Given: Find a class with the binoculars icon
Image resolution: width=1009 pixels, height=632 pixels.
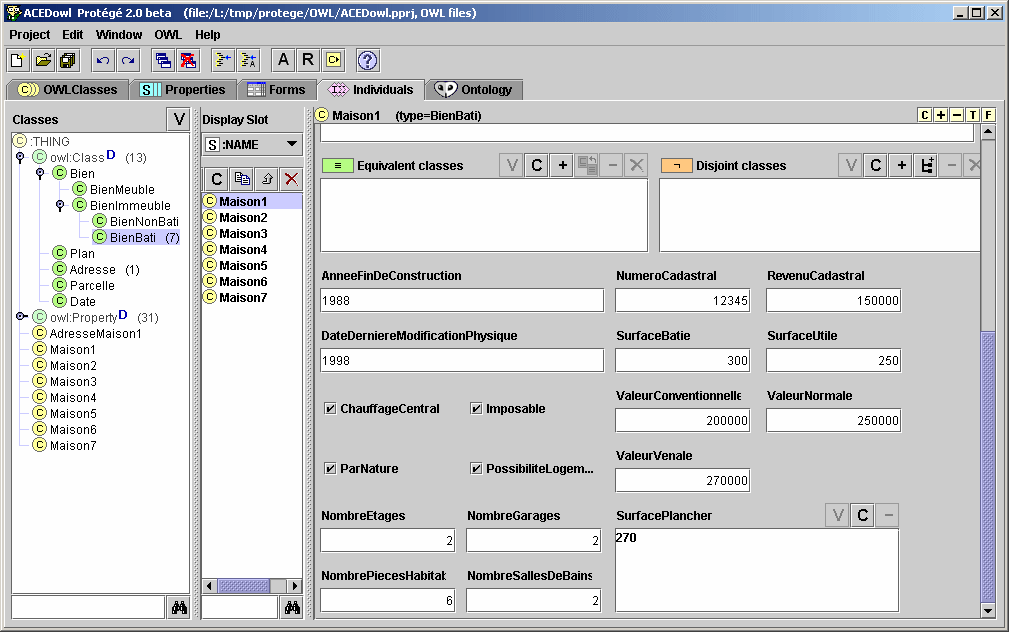Looking at the screenshot, I should tap(179, 607).
